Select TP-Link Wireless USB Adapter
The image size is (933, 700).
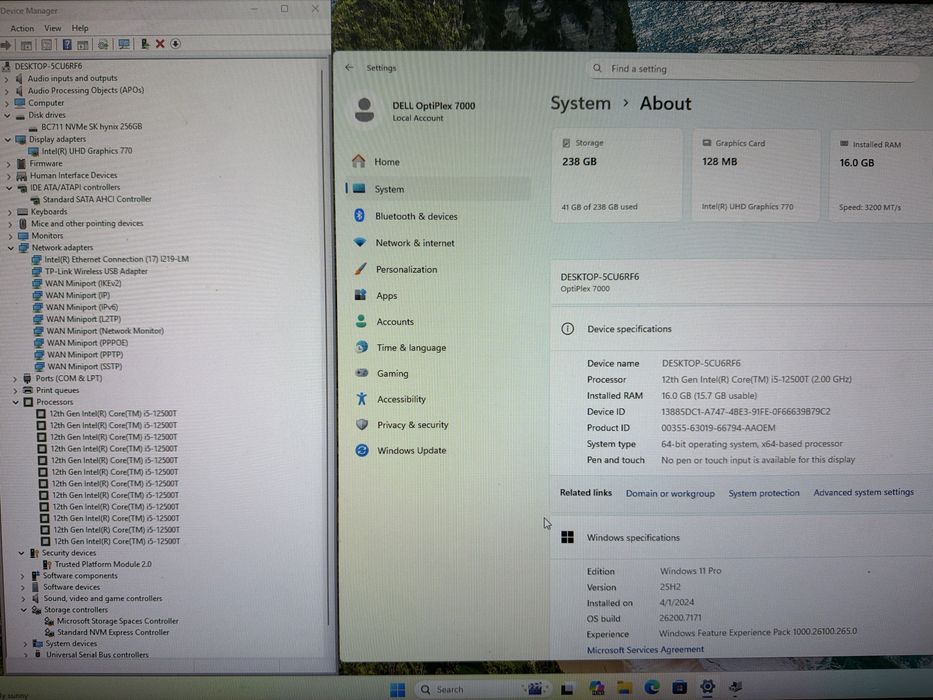[96, 271]
